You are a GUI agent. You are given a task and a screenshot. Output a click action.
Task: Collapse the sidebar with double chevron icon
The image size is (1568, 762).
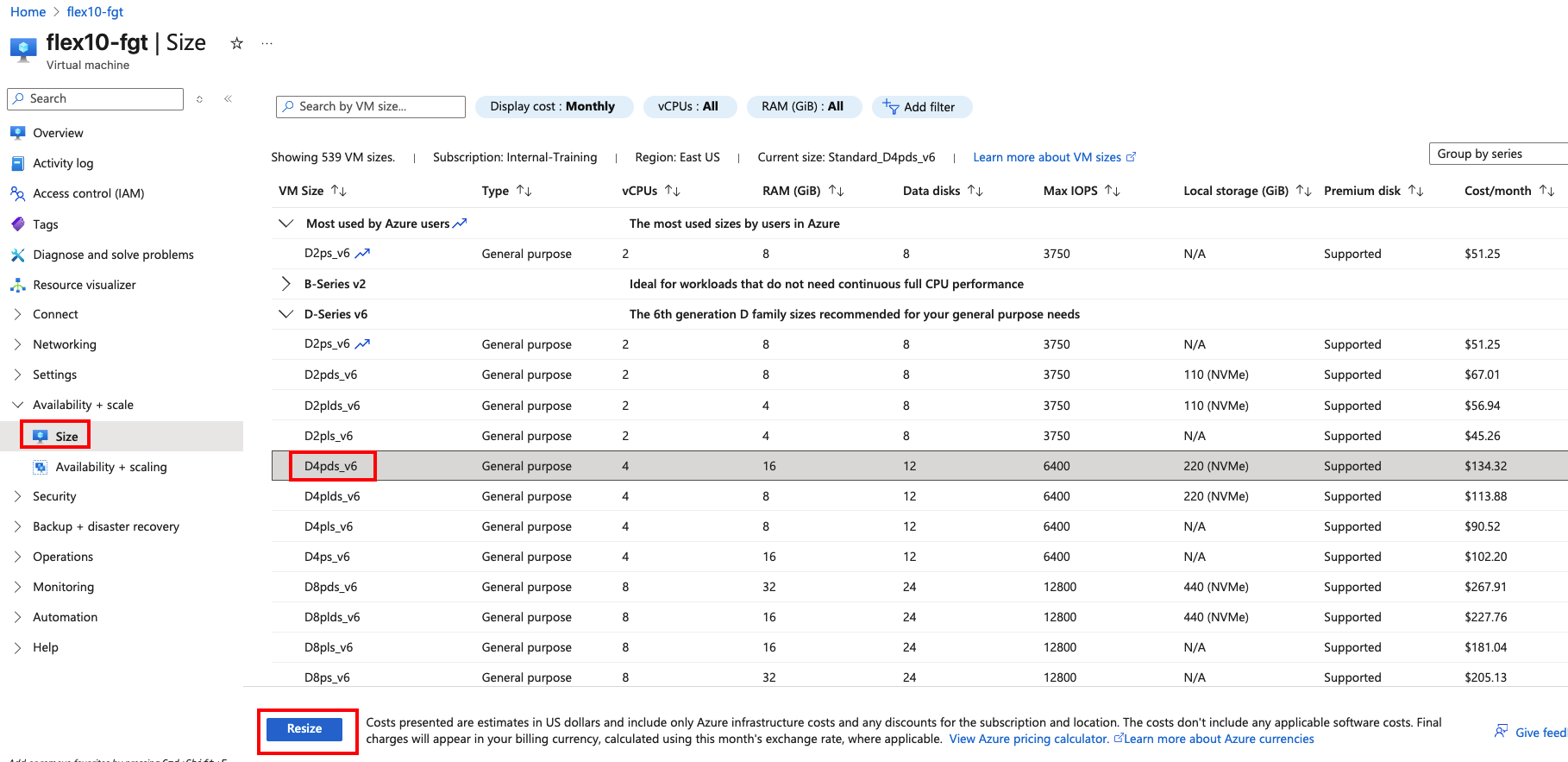click(x=228, y=99)
